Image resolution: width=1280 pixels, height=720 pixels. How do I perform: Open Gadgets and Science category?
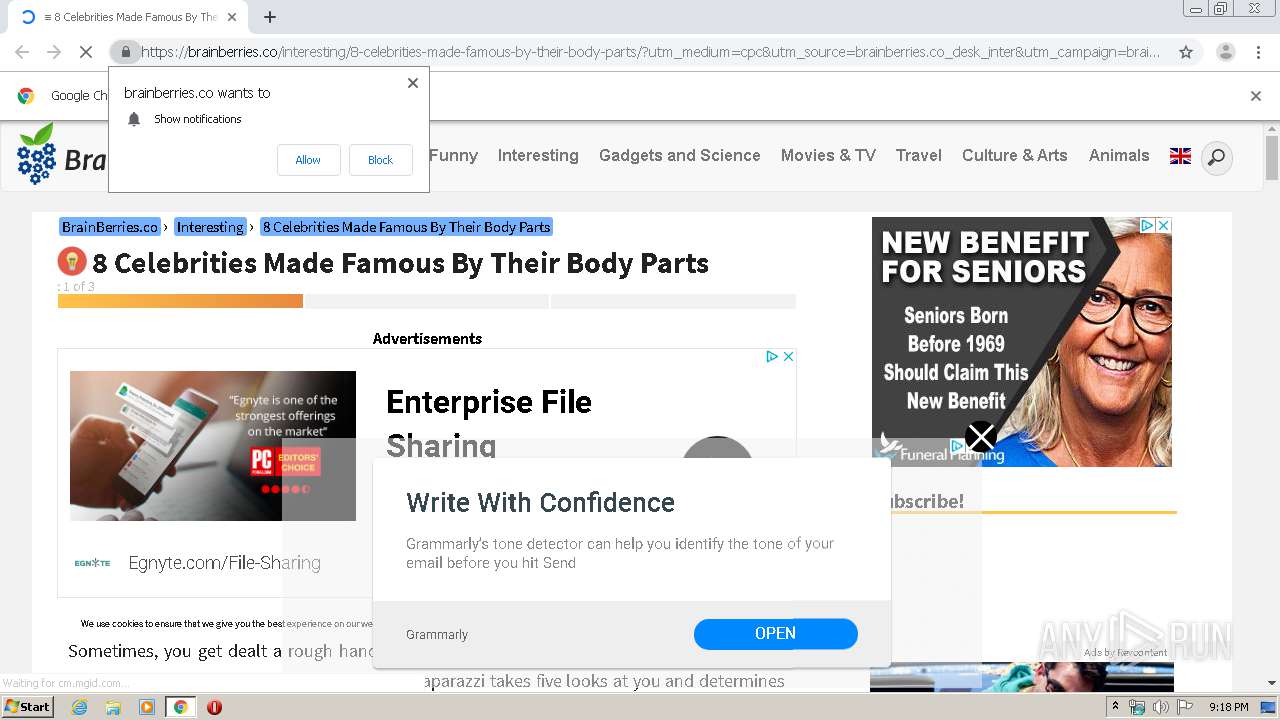click(x=679, y=156)
